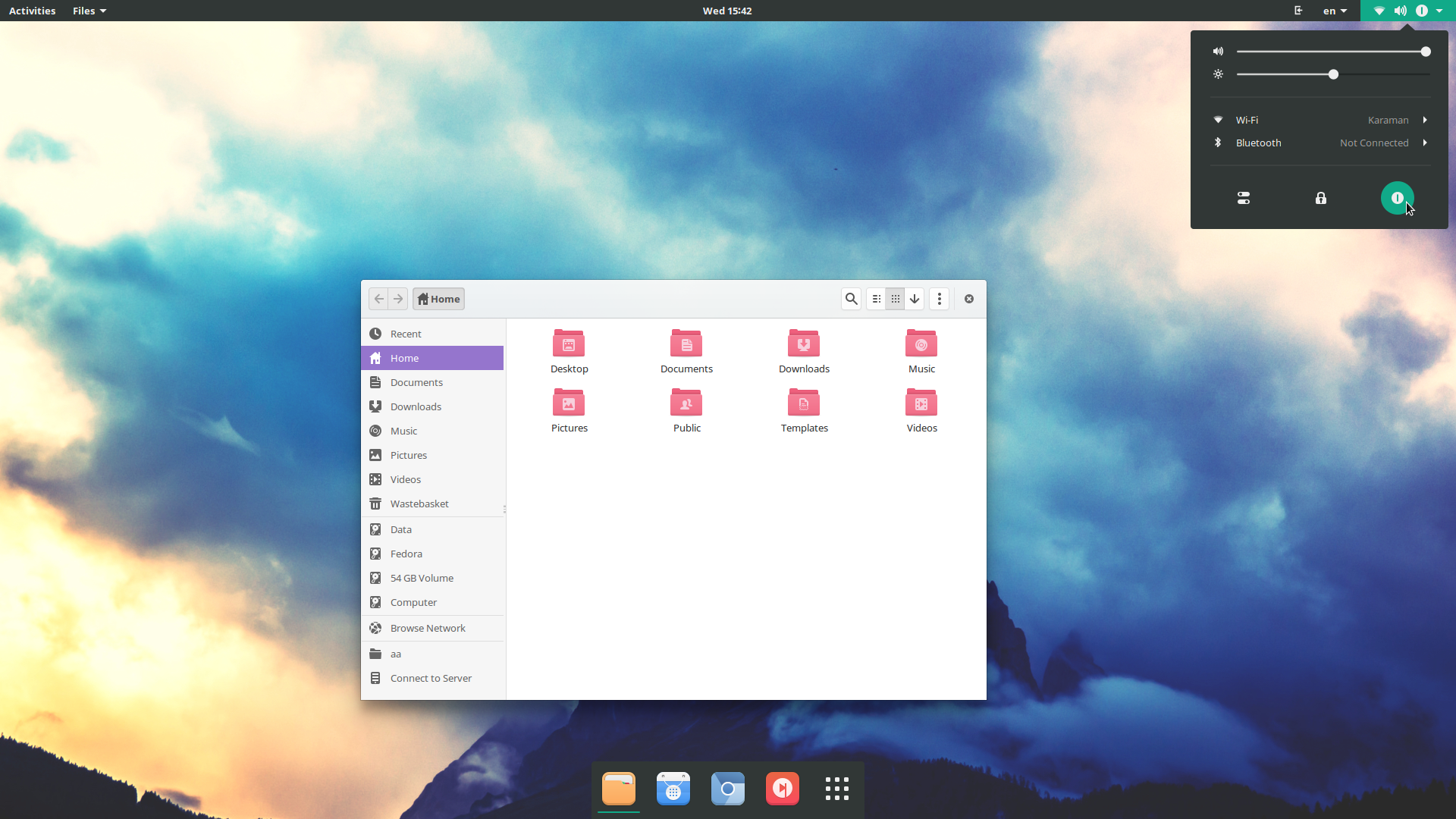This screenshot has width=1456, height=819.
Task: Open the Files application menu
Action: pyautogui.click(x=89, y=11)
